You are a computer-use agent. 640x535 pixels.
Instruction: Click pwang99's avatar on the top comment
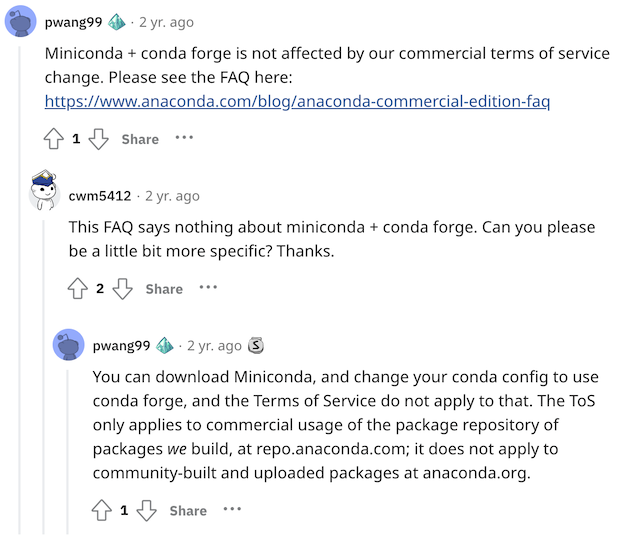tap(22, 20)
